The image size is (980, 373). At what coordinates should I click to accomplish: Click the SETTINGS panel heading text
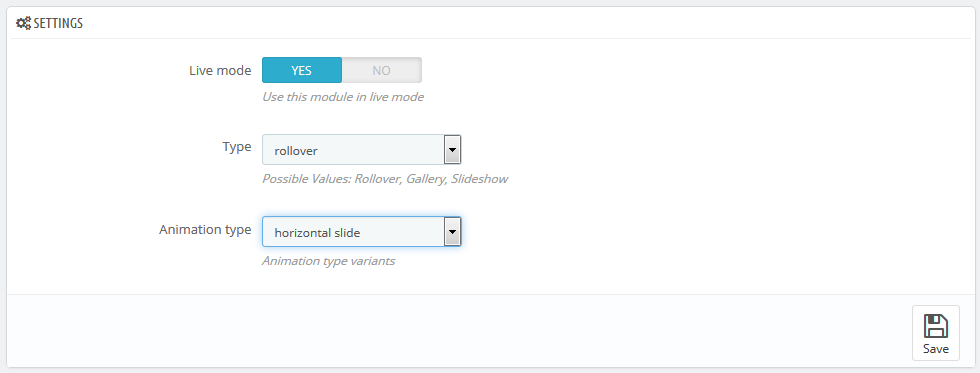tap(58, 24)
